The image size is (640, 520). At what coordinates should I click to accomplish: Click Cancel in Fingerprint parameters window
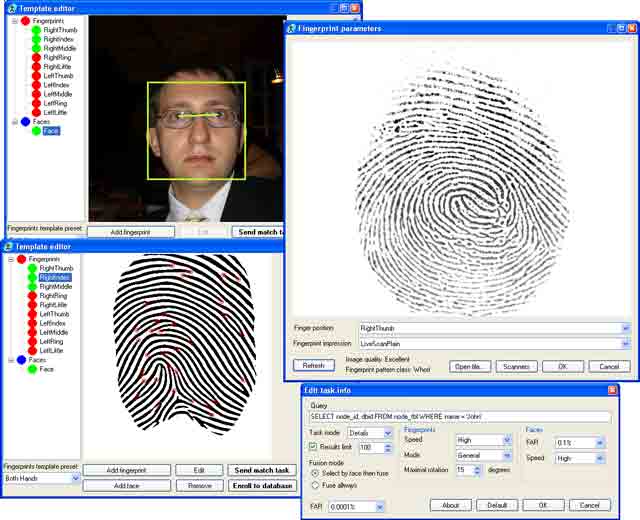click(609, 367)
